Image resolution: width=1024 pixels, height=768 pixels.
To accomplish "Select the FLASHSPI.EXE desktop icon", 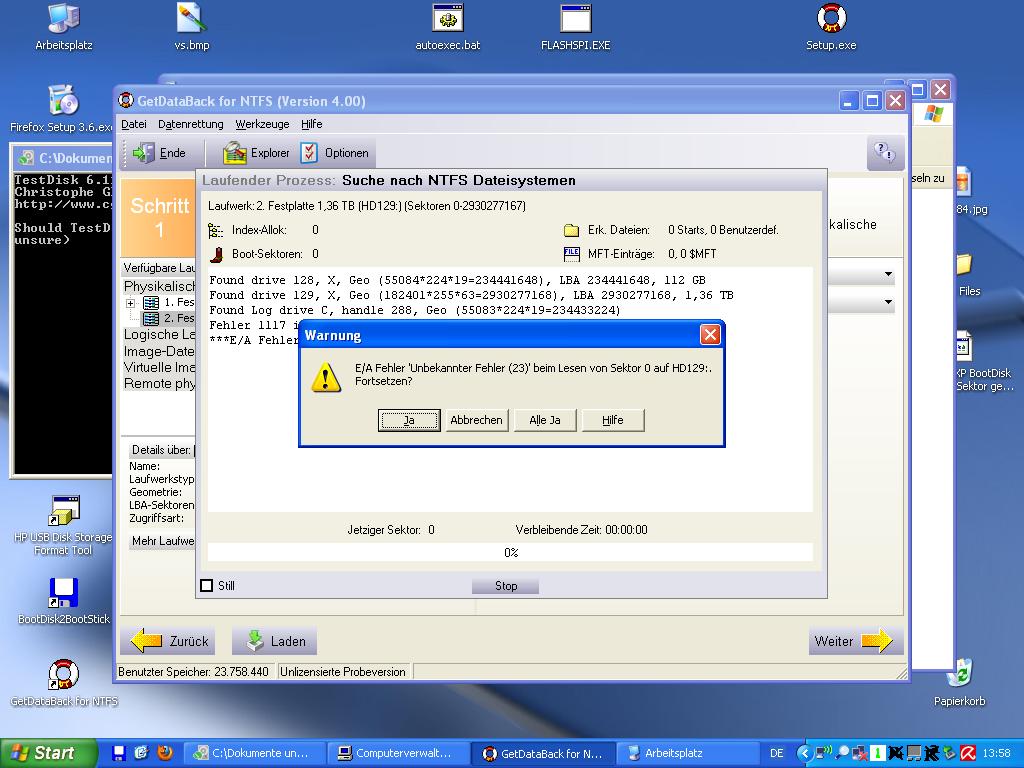I will pyautogui.click(x=575, y=27).
